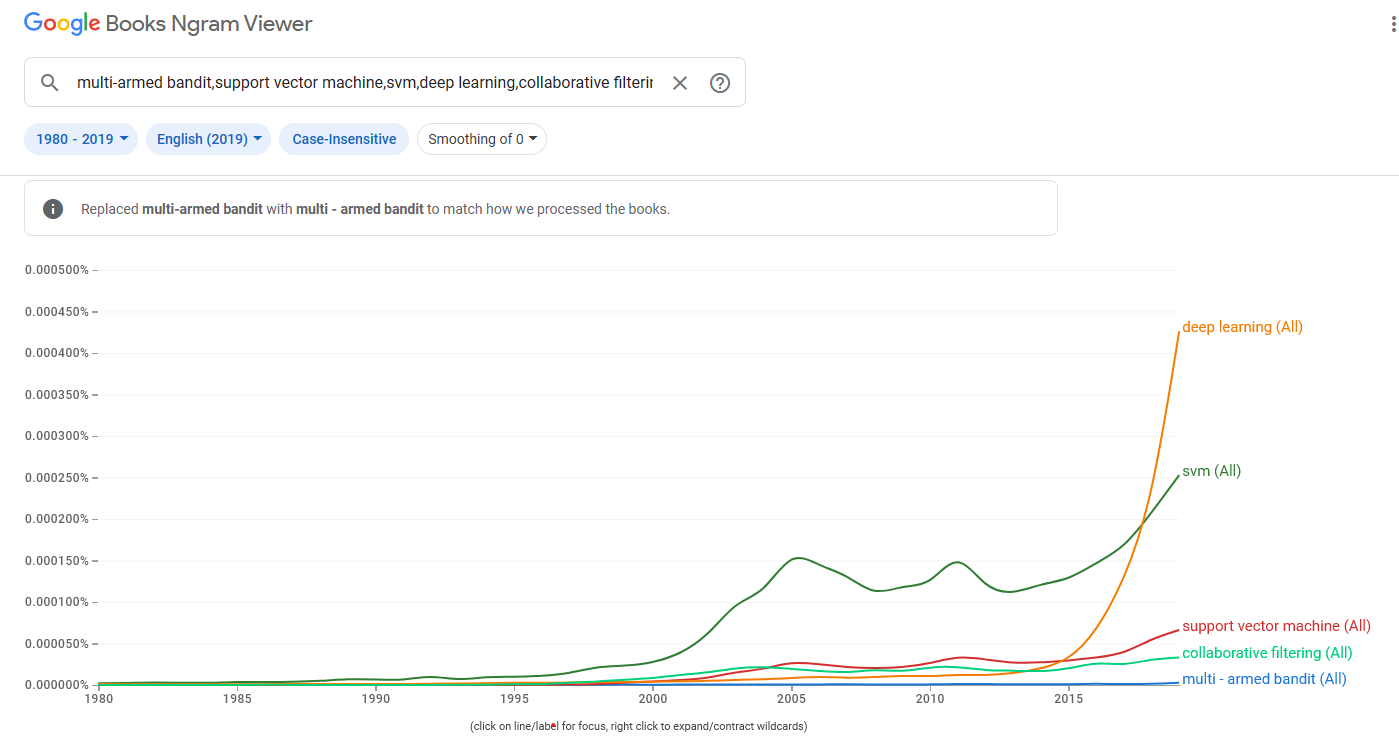Screen dimensions: 1399x749
Task: Click the orange deep learning line endpoint
Action: [x=1178, y=332]
